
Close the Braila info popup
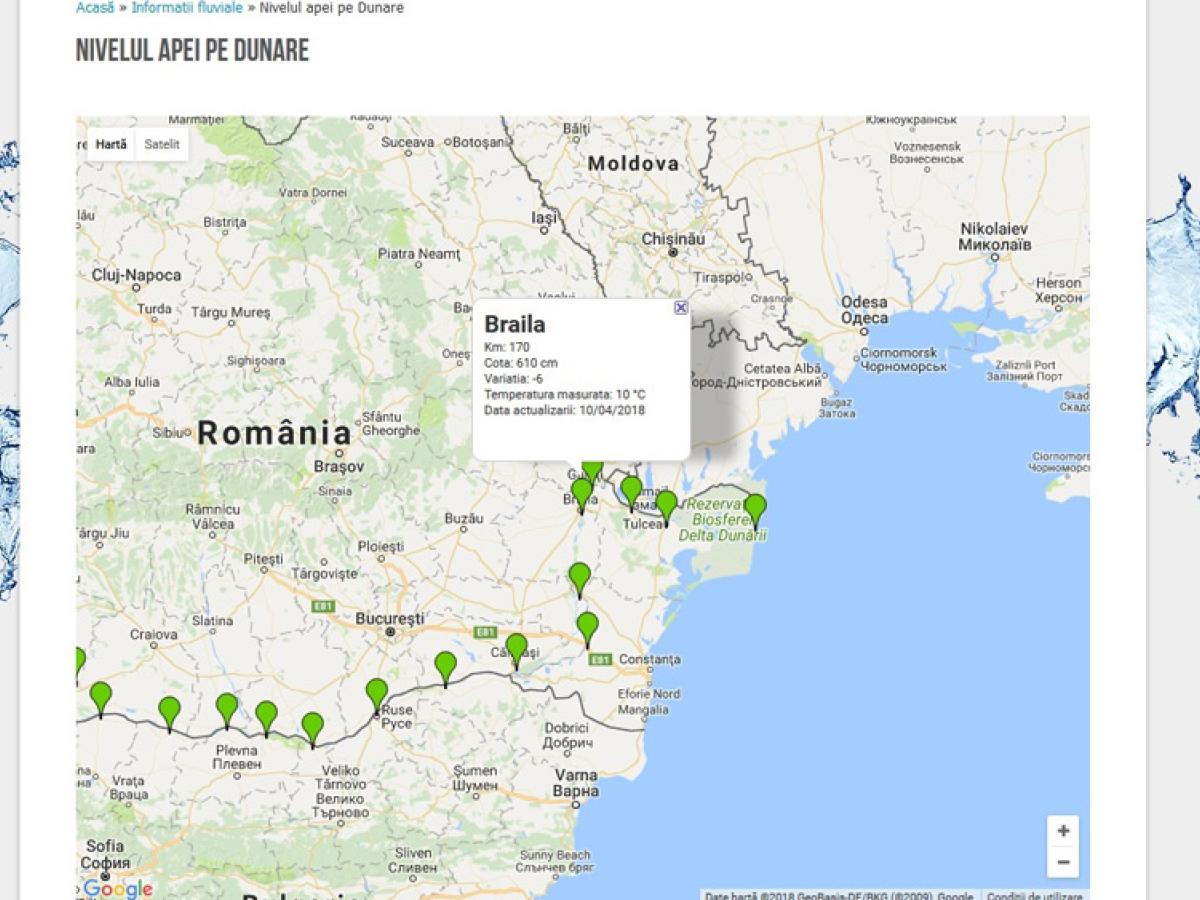(681, 308)
